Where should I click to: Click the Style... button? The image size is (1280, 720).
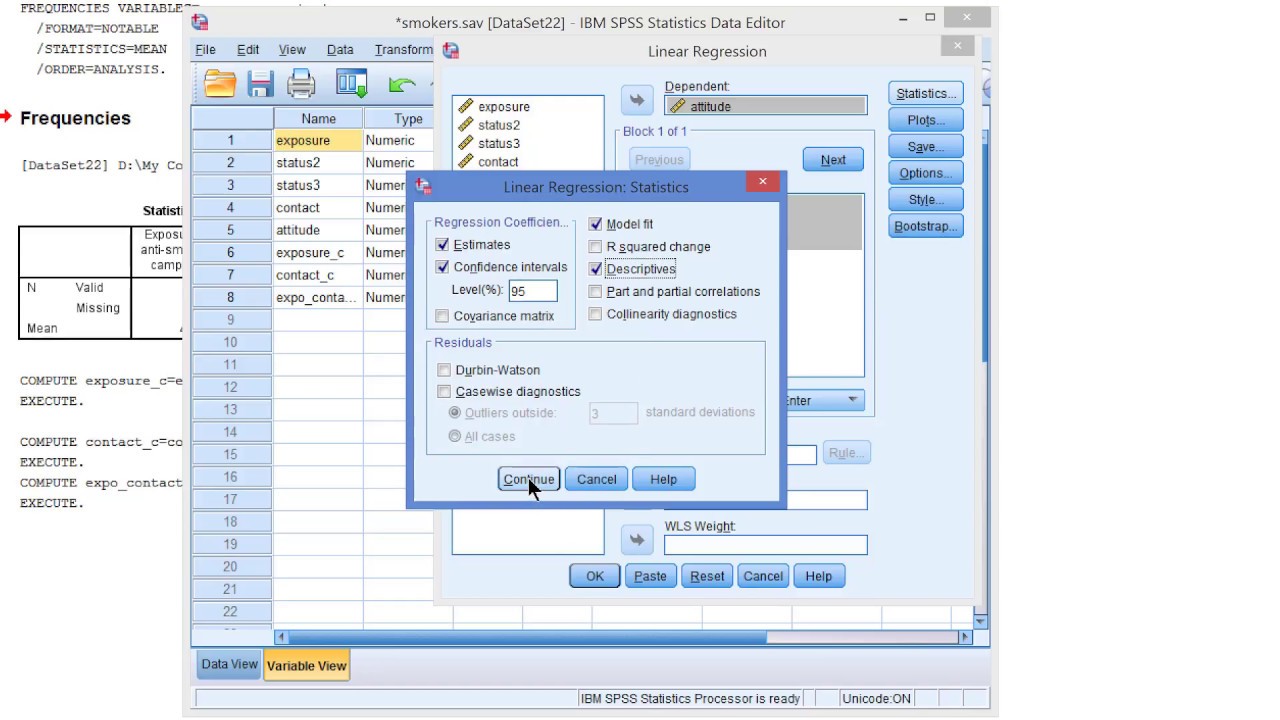pos(926,199)
